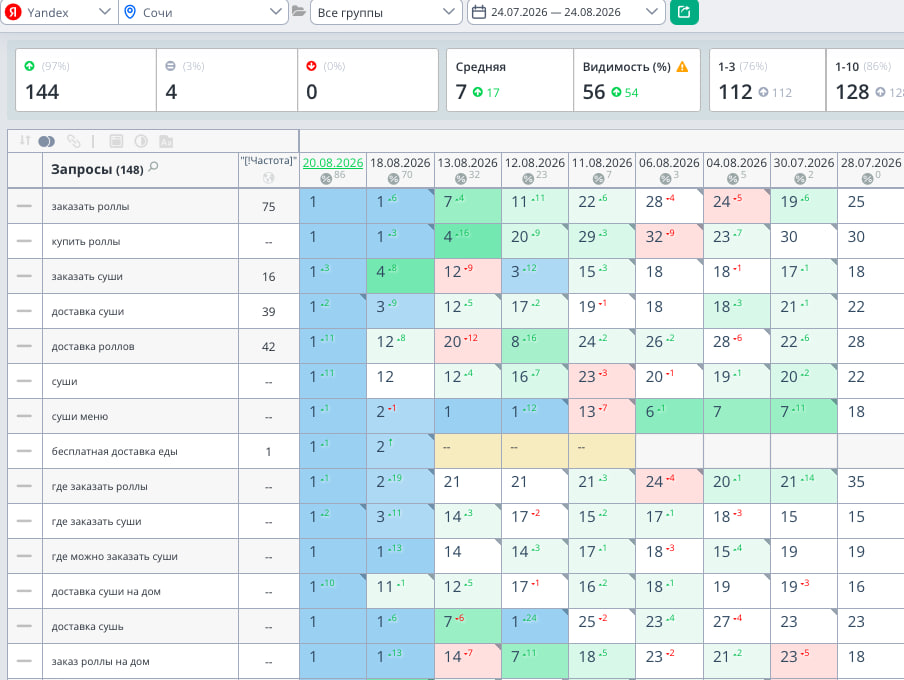Click the percent icon under 13.08.2026
The height and width of the screenshot is (680, 904).
(x=460, y=179)
